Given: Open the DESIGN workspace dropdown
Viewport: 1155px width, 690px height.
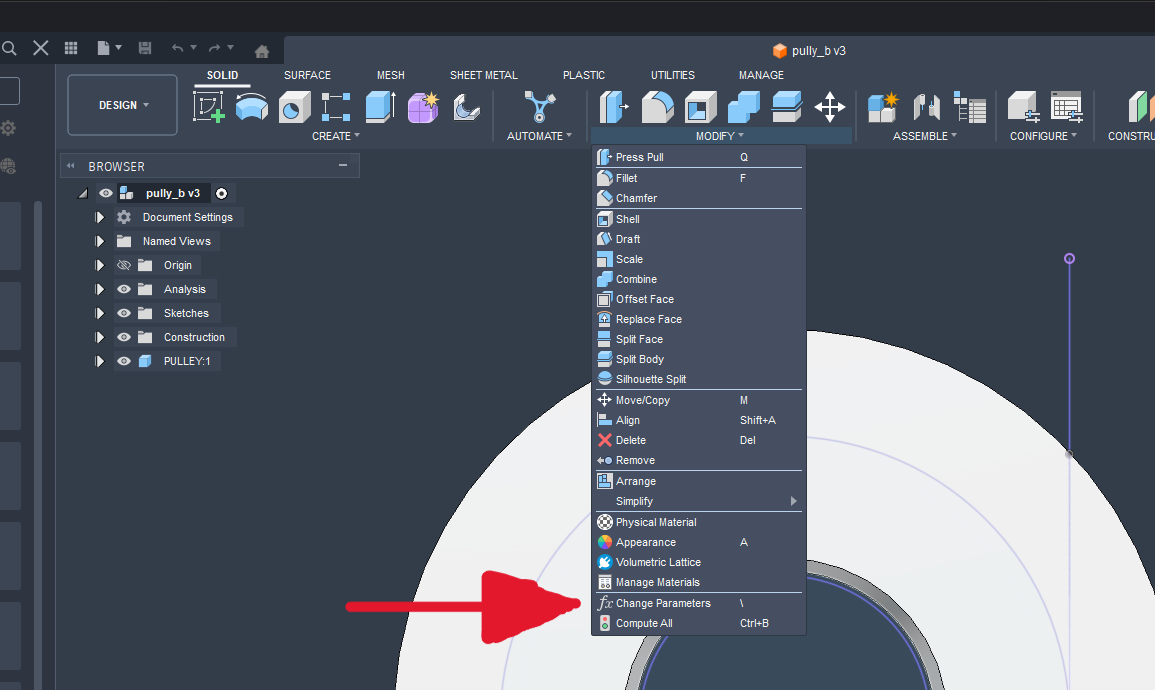Looking at the screenshot, I should 122,105.
